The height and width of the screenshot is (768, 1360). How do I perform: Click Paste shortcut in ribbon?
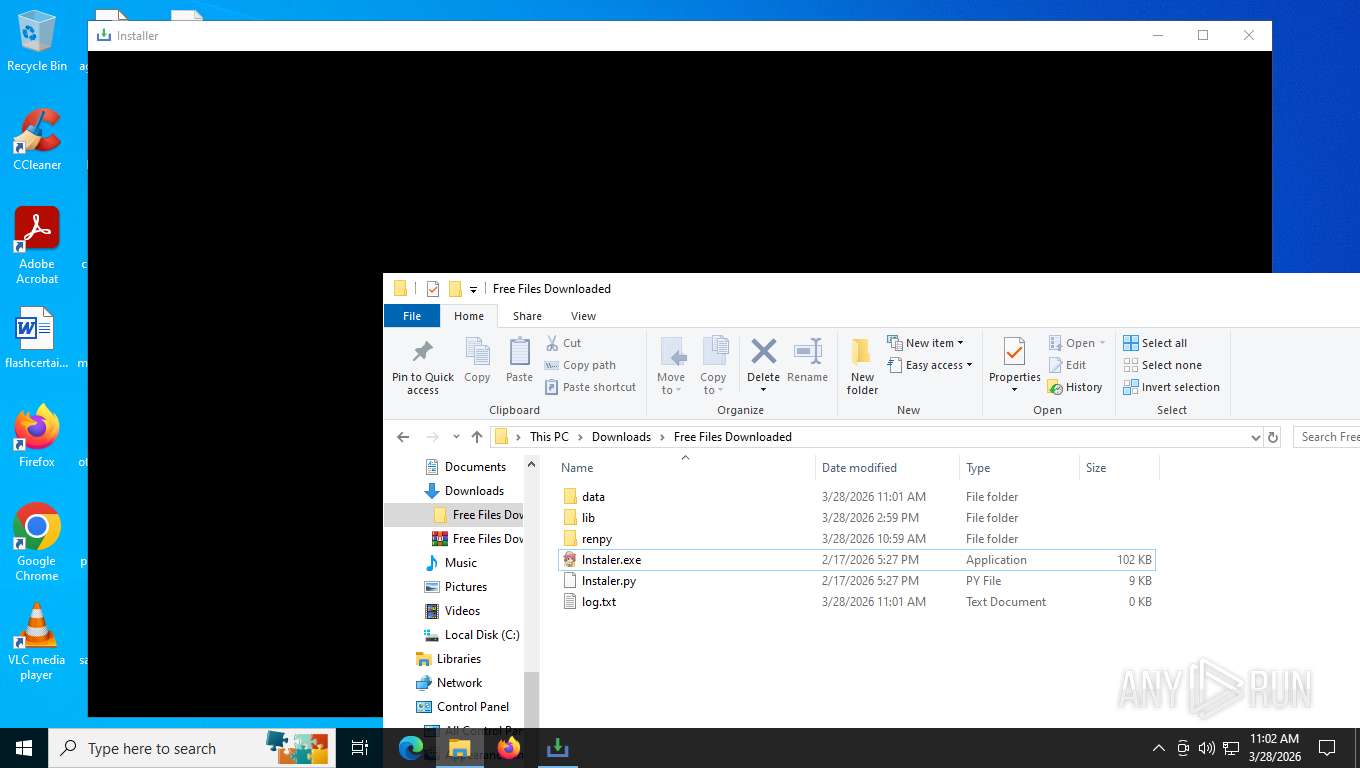pos(590,387)
